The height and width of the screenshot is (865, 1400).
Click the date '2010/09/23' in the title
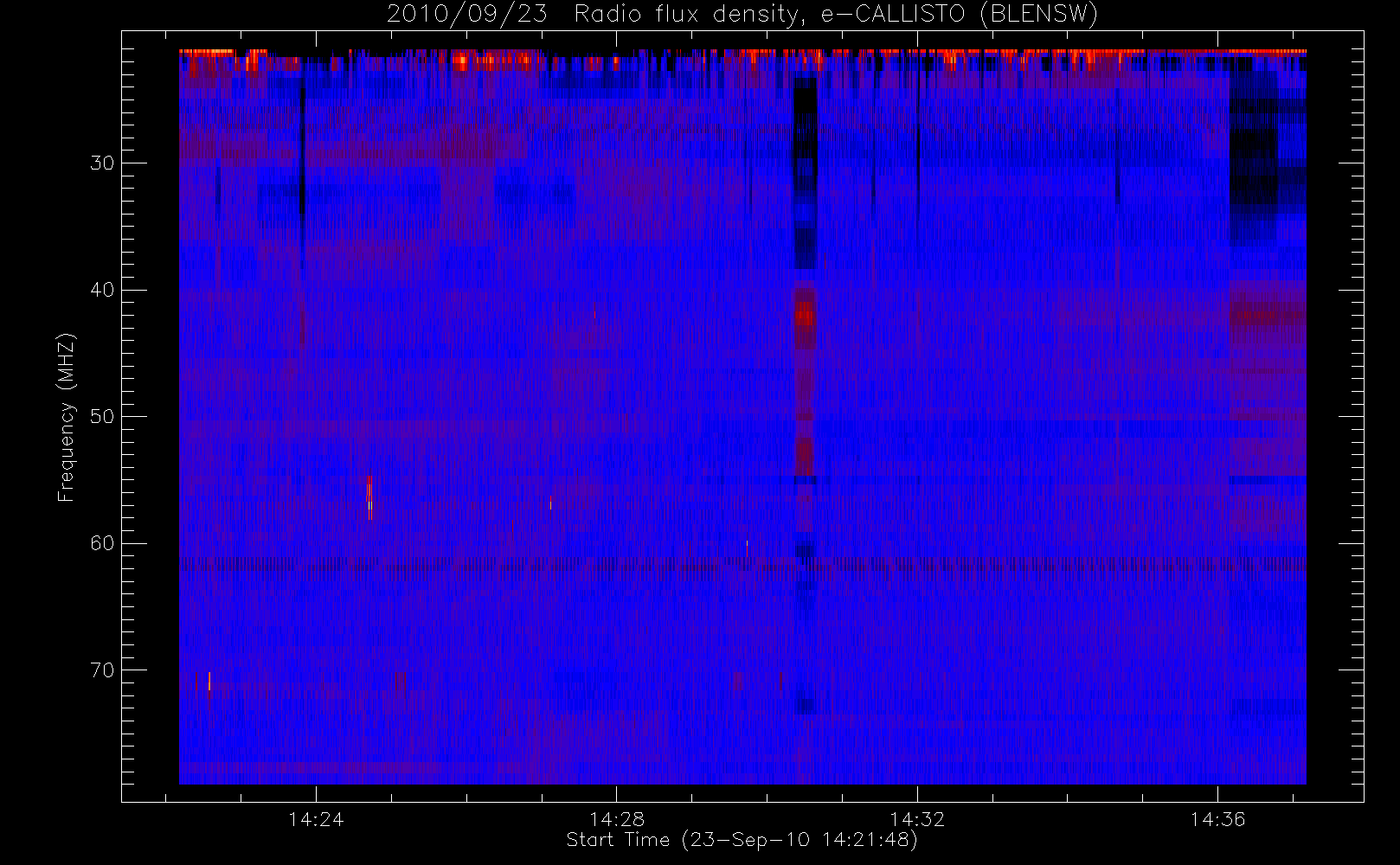(467, 14)
